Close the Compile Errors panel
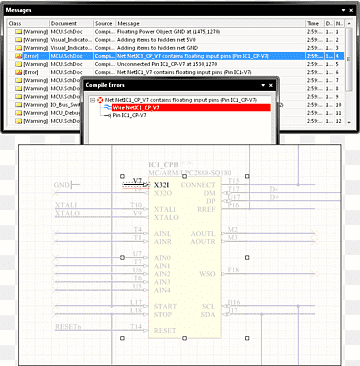The width and height of the screenshot is (360, 366). pos(271,85)
